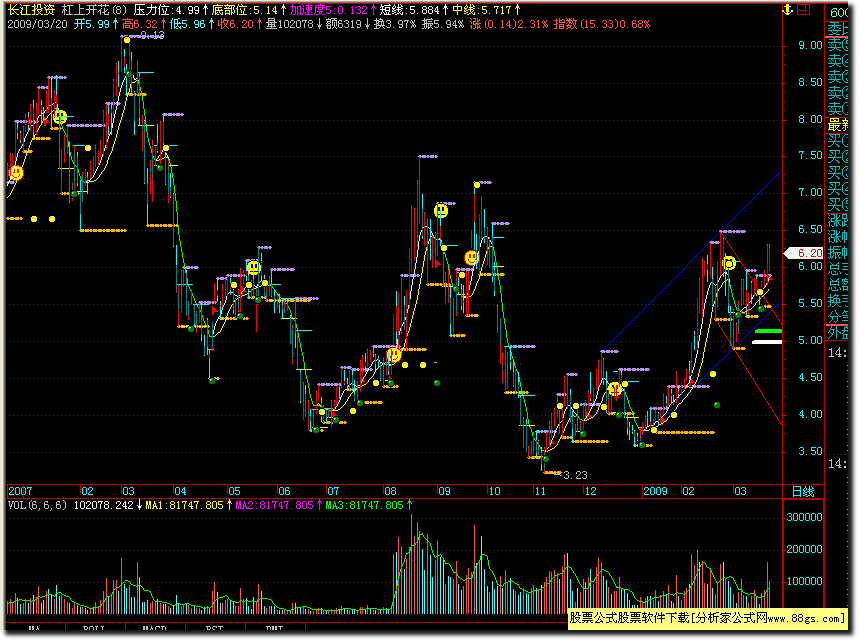Select the red smiley marker near month 08
The width and height of the screenshot is (860, 641).
[x=393, y=355]
